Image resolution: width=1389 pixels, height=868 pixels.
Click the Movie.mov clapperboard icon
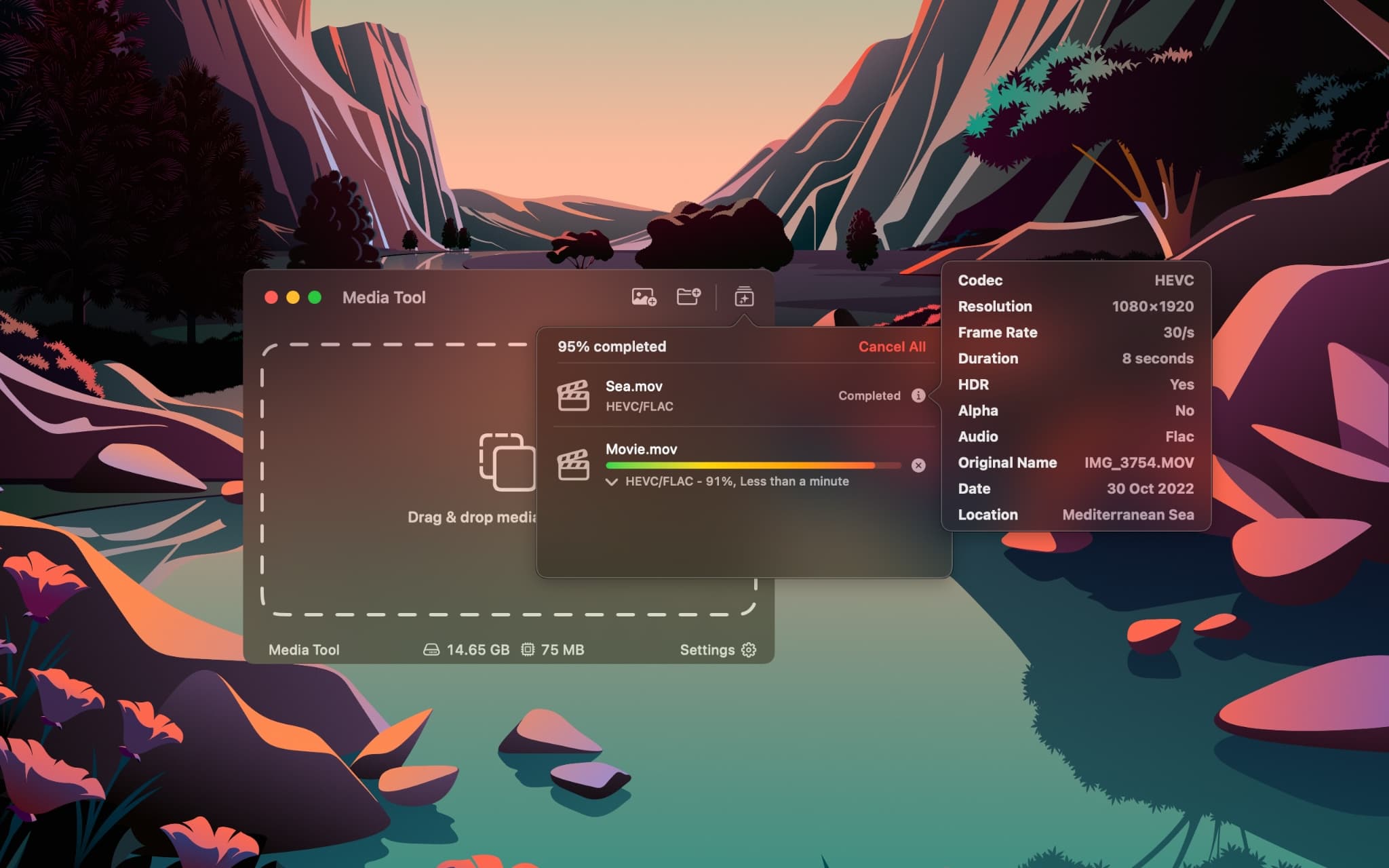click(573, 465)
